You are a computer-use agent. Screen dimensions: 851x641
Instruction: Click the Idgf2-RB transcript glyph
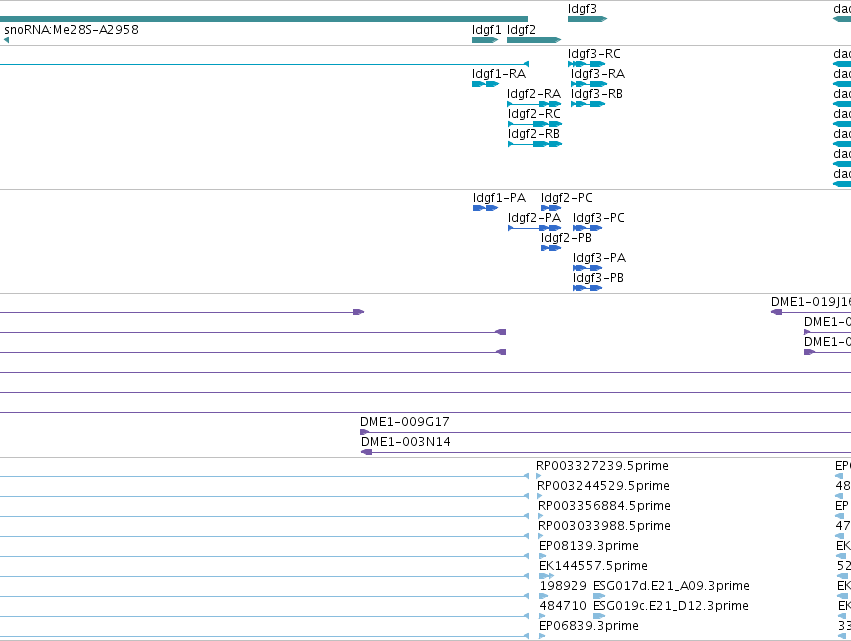(535, 144)
